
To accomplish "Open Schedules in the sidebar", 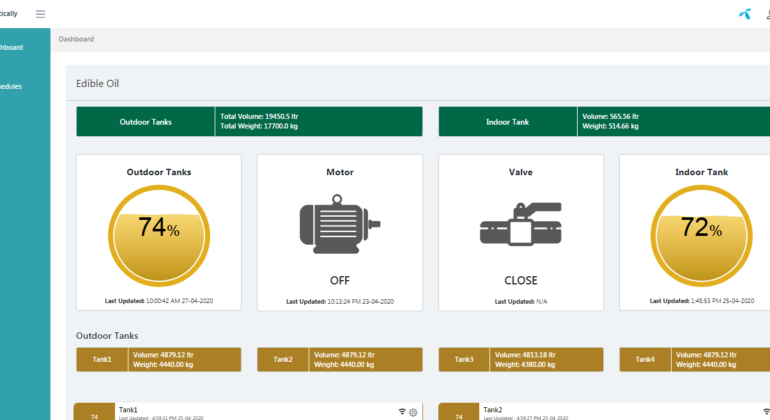I will 12,86.
